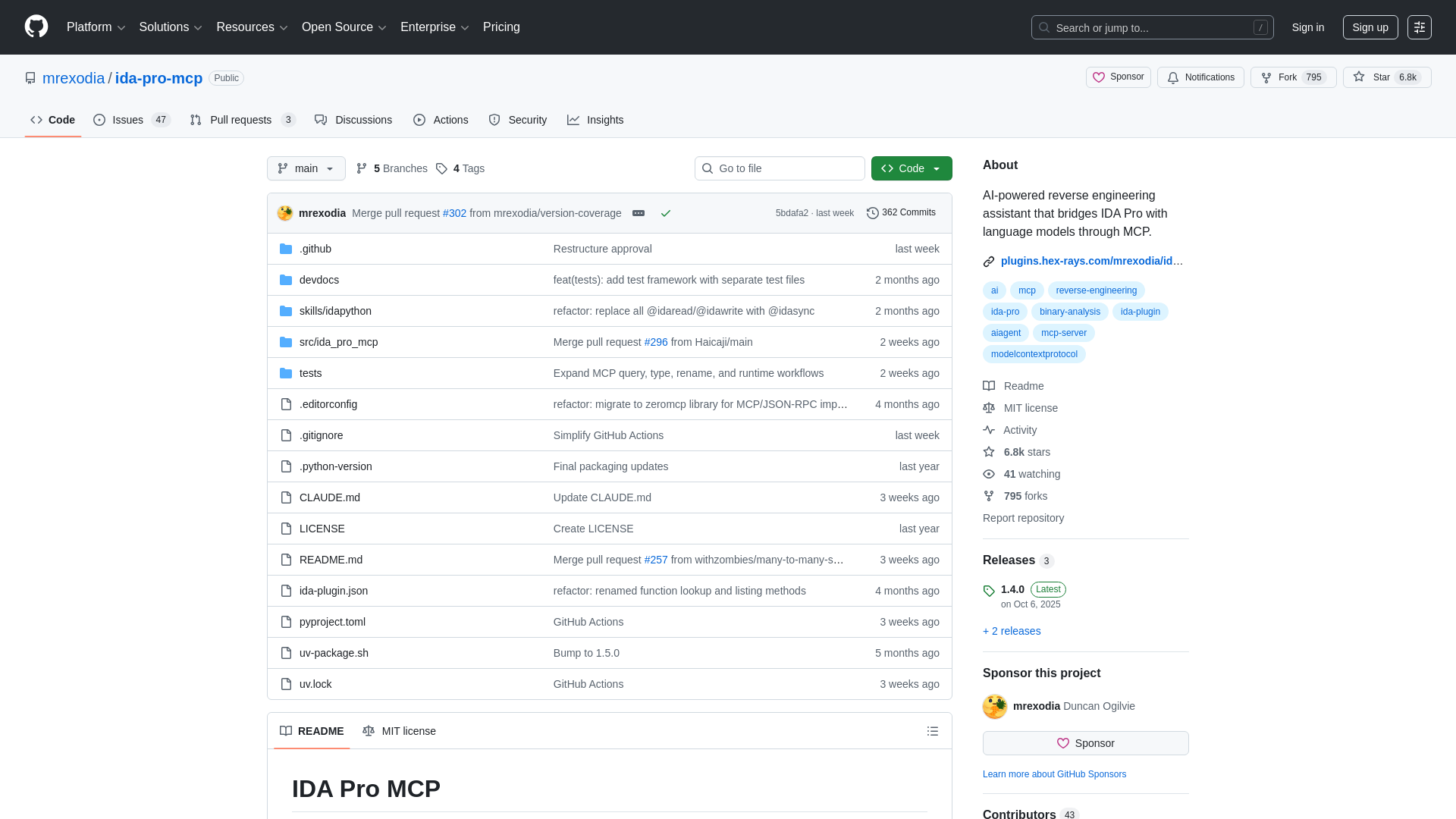Image resolution: width=1456 pixels, height=819 pixels.
Task: Click the green check mark commit status
Action: pyautogui.click(x=666, y=213)
